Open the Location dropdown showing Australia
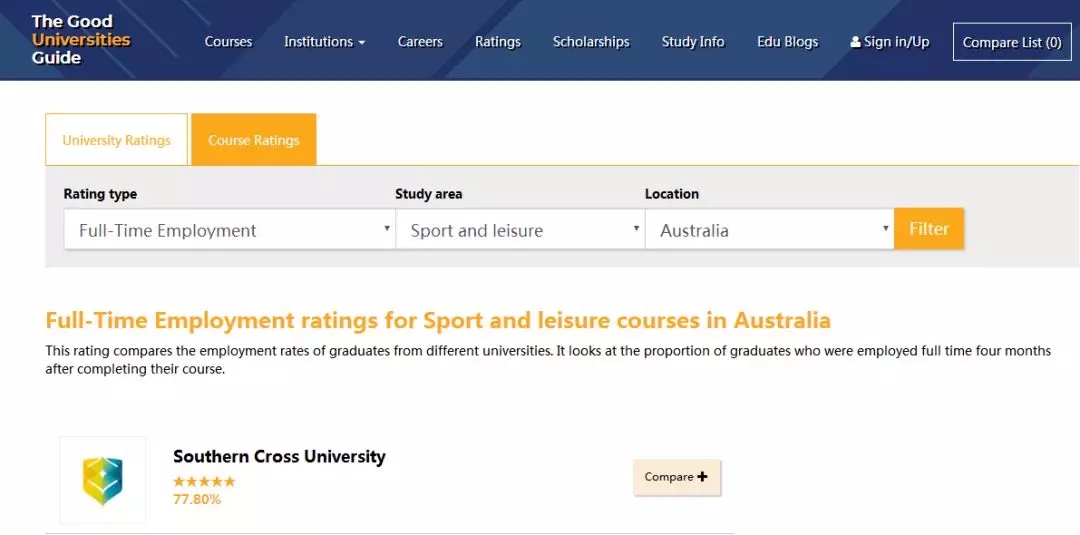The image size is (1080, 535). point(769,230)
